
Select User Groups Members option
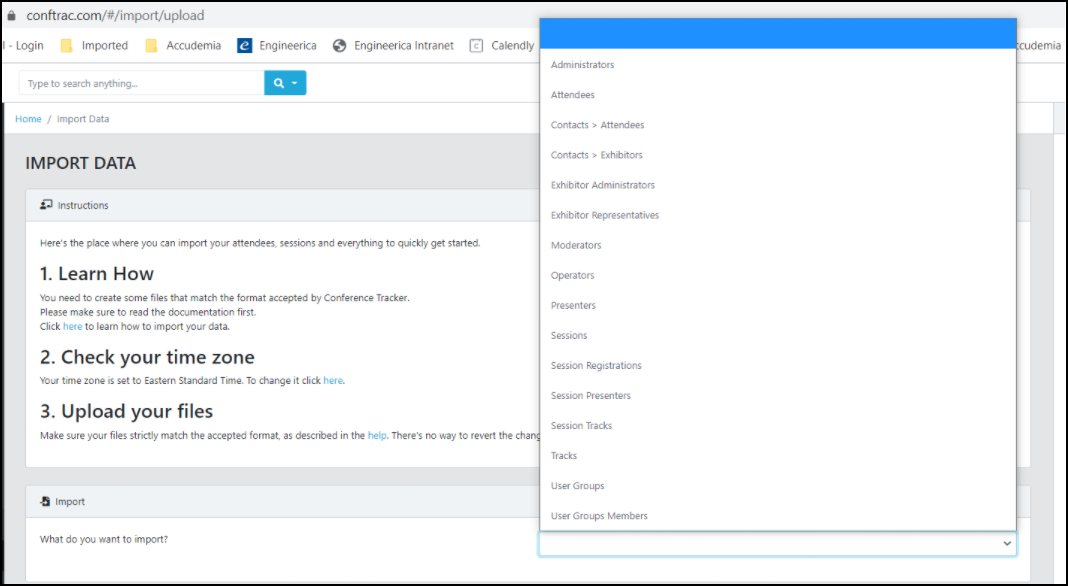pos(778,516)
